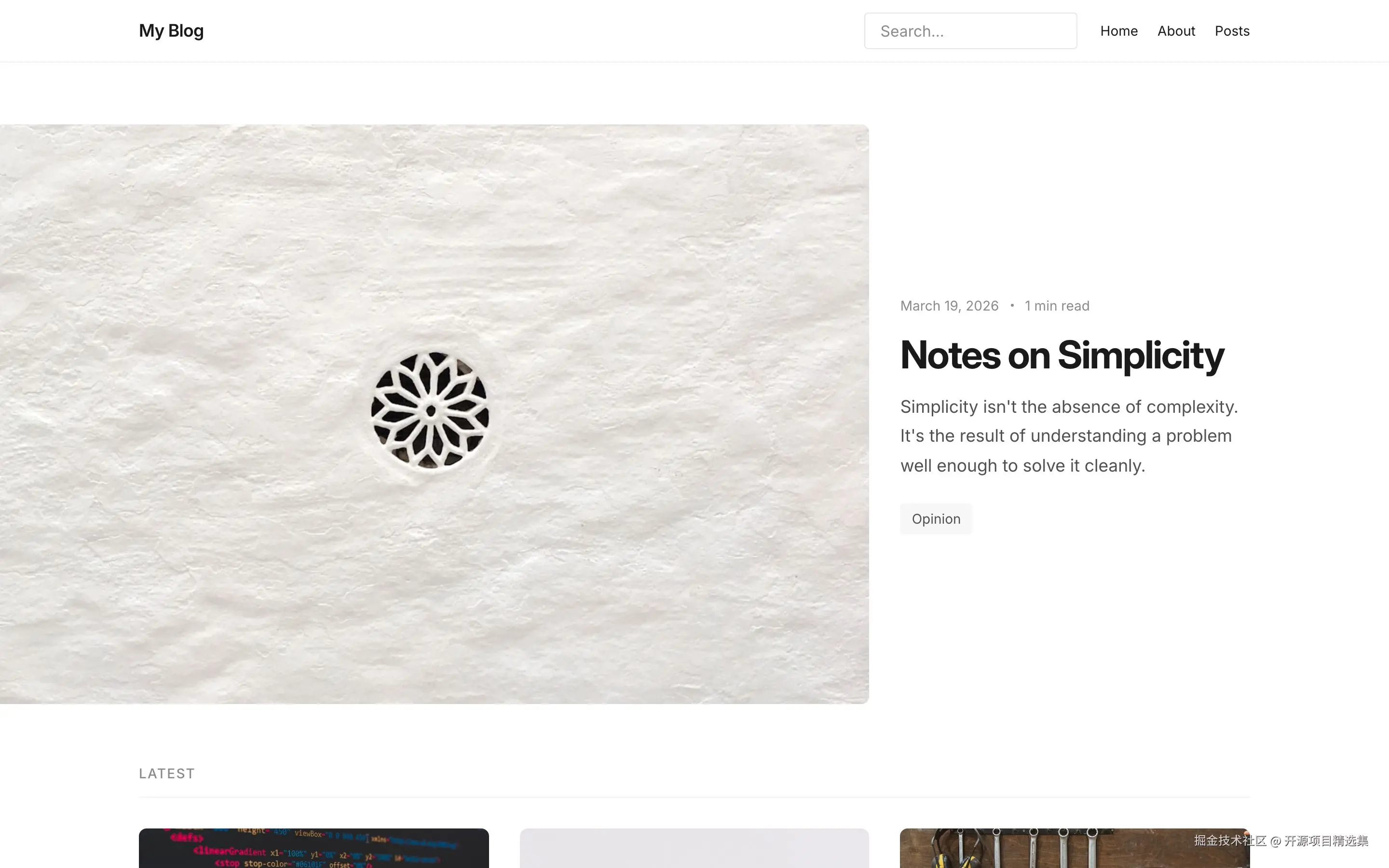1389x868 pixels.
Task: Open the Notes on Simplicity featured image
Action: (x=435, y=414)
